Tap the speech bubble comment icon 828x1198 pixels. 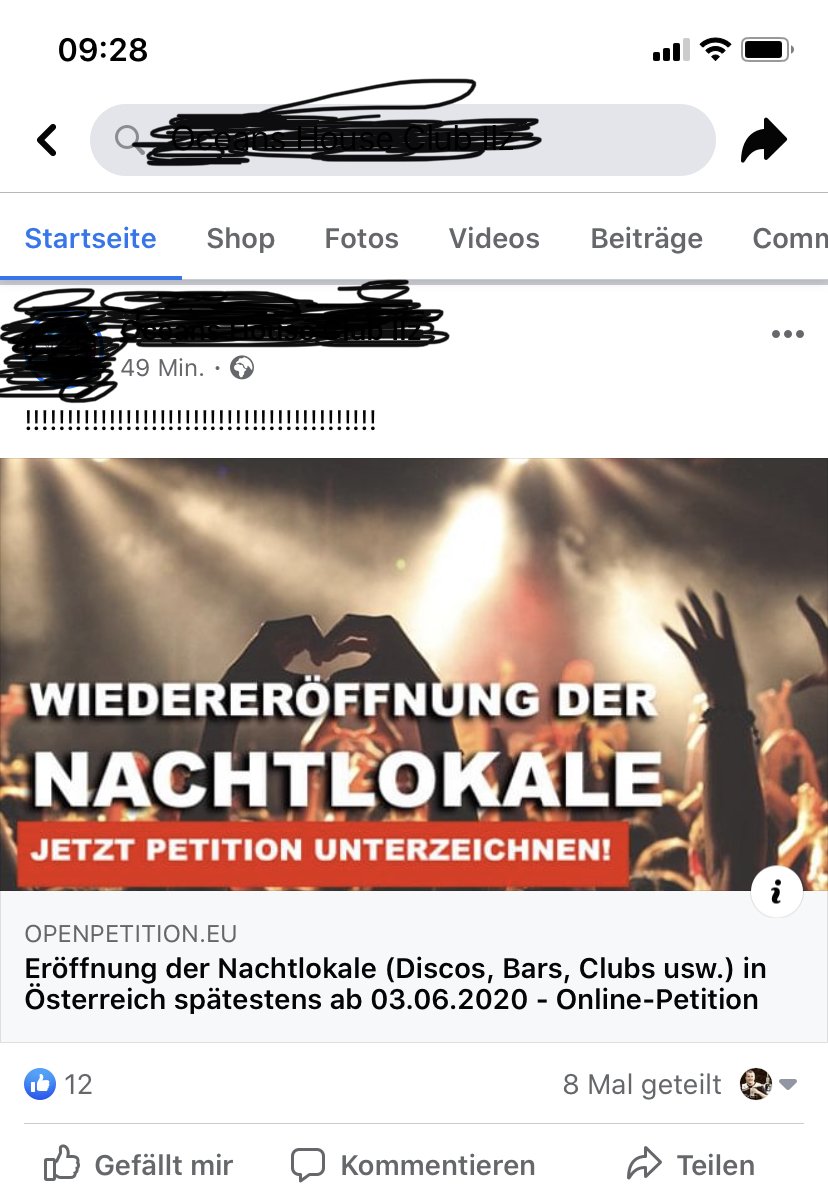[x=308, y=1165]
